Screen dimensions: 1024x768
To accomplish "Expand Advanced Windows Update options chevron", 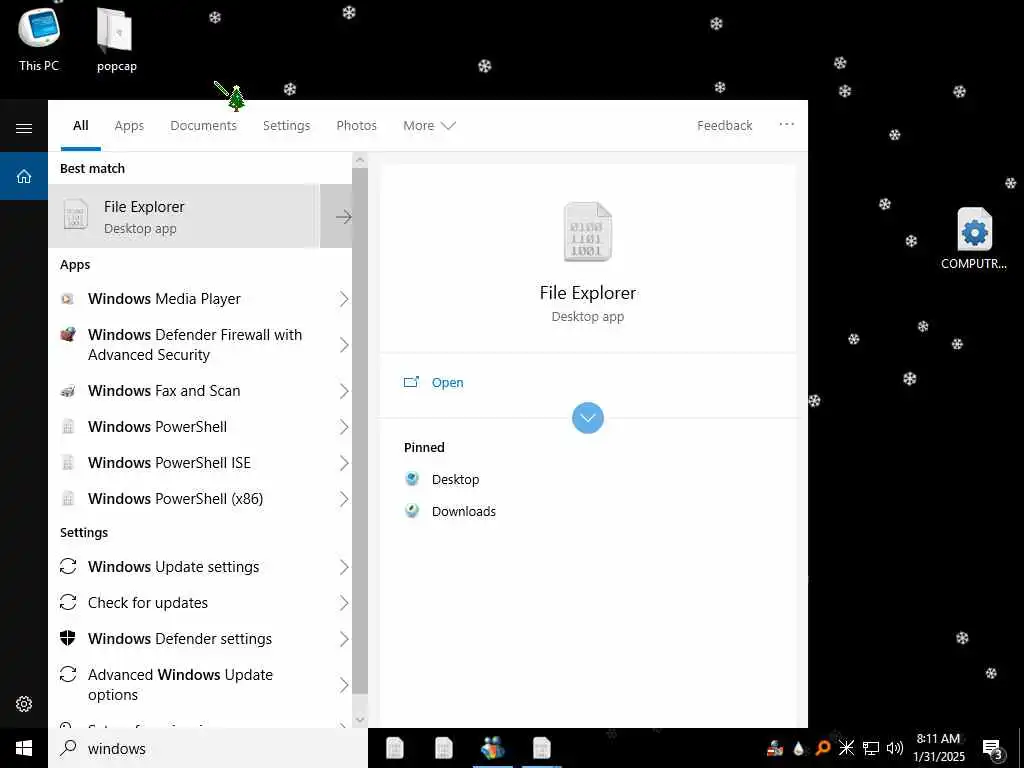I will [344, 685].
